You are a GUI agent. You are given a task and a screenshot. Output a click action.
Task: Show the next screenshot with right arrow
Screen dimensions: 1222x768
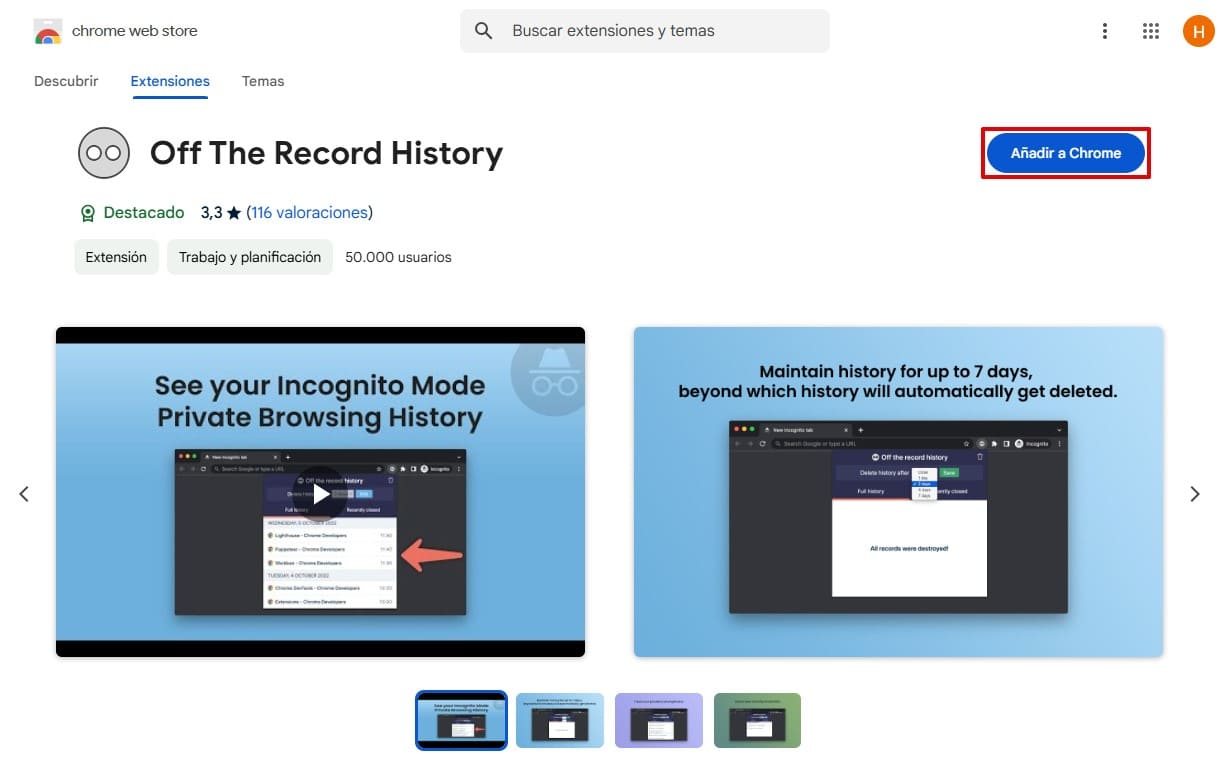(x=1195, y=493)
